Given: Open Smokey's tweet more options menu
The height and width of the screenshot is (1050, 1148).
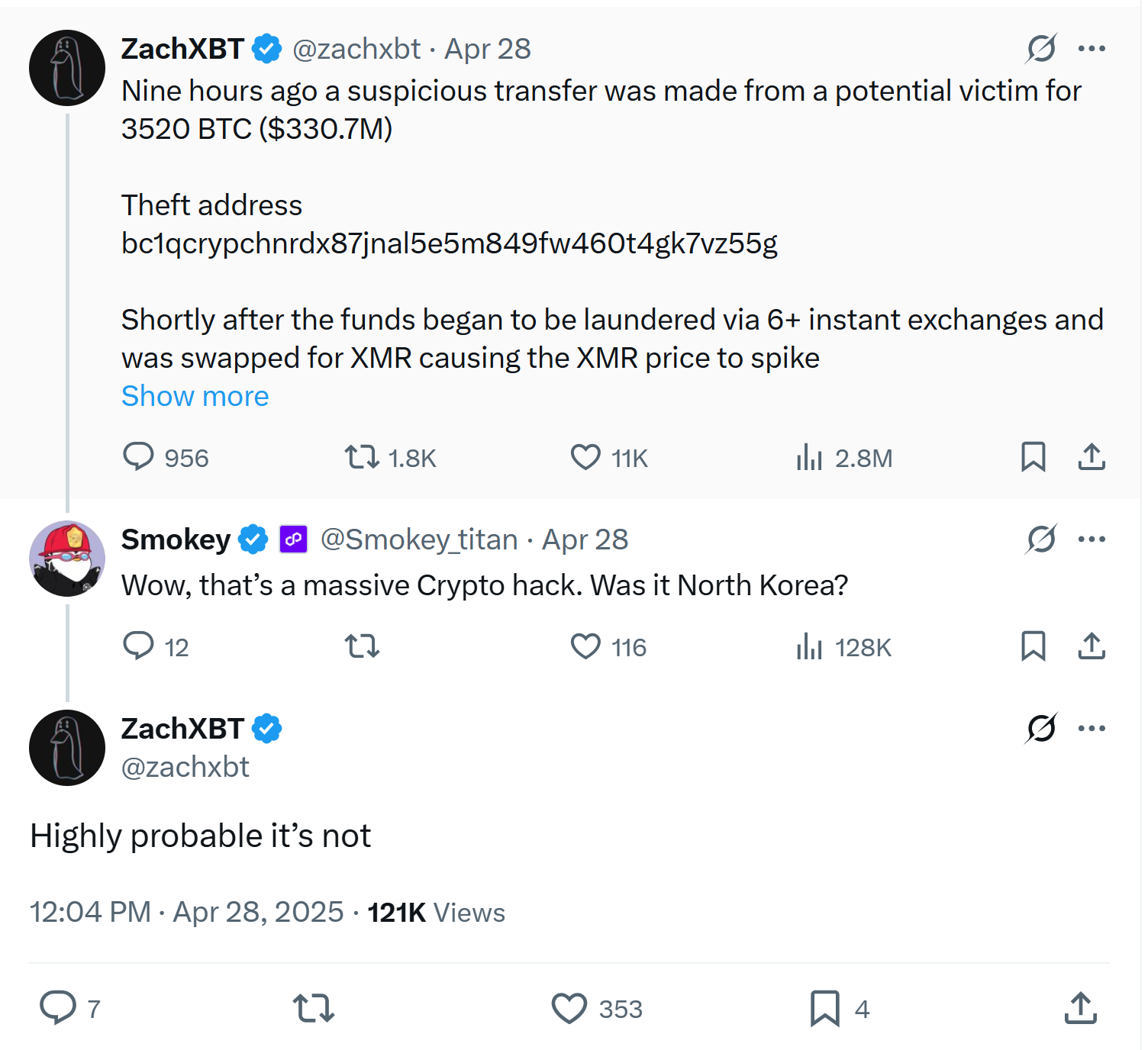Looking at the screenshot, I should pos(1092,539).
